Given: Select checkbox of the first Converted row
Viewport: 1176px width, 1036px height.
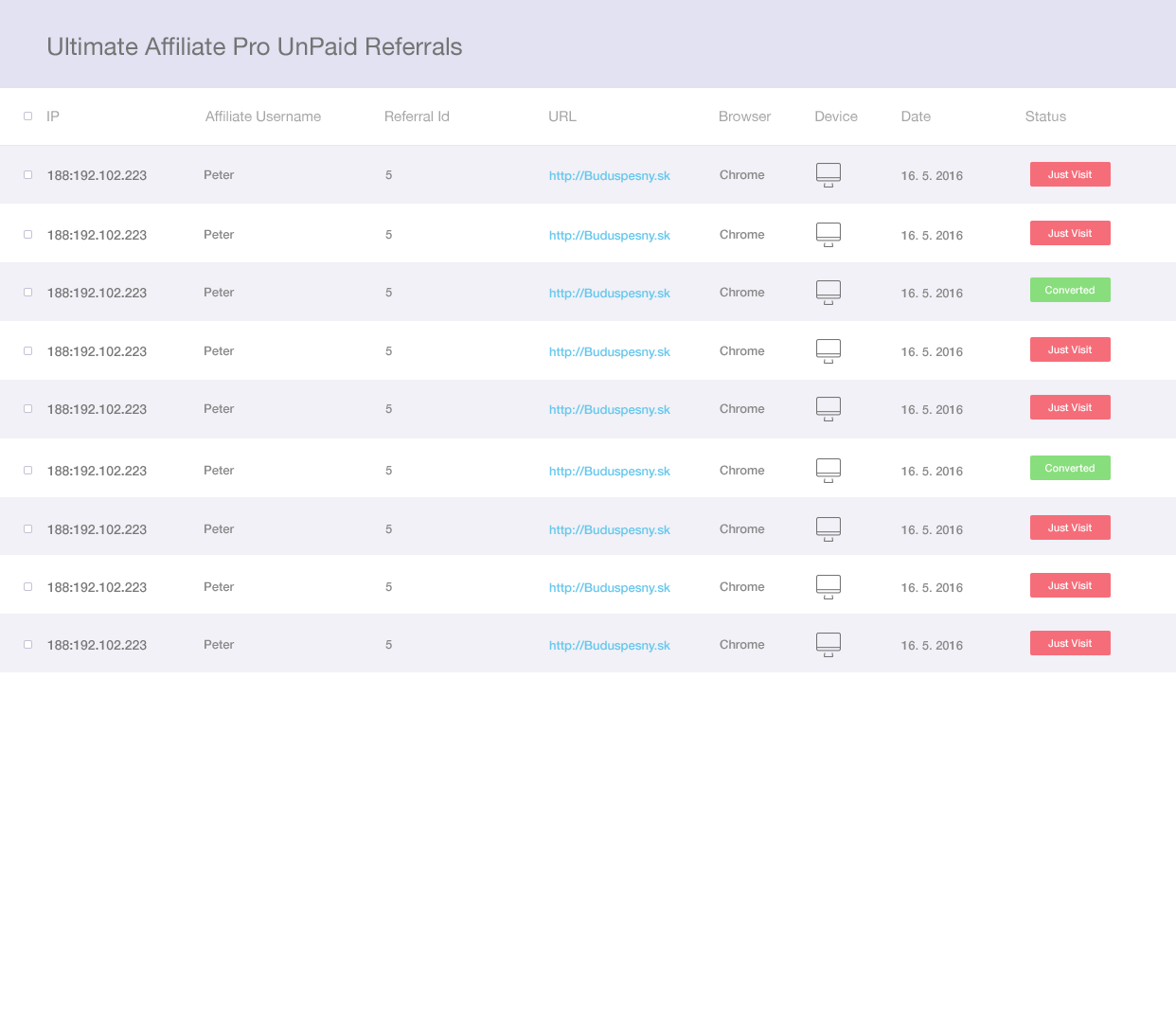Looking at the screenshot, I should tap(27, 292).
